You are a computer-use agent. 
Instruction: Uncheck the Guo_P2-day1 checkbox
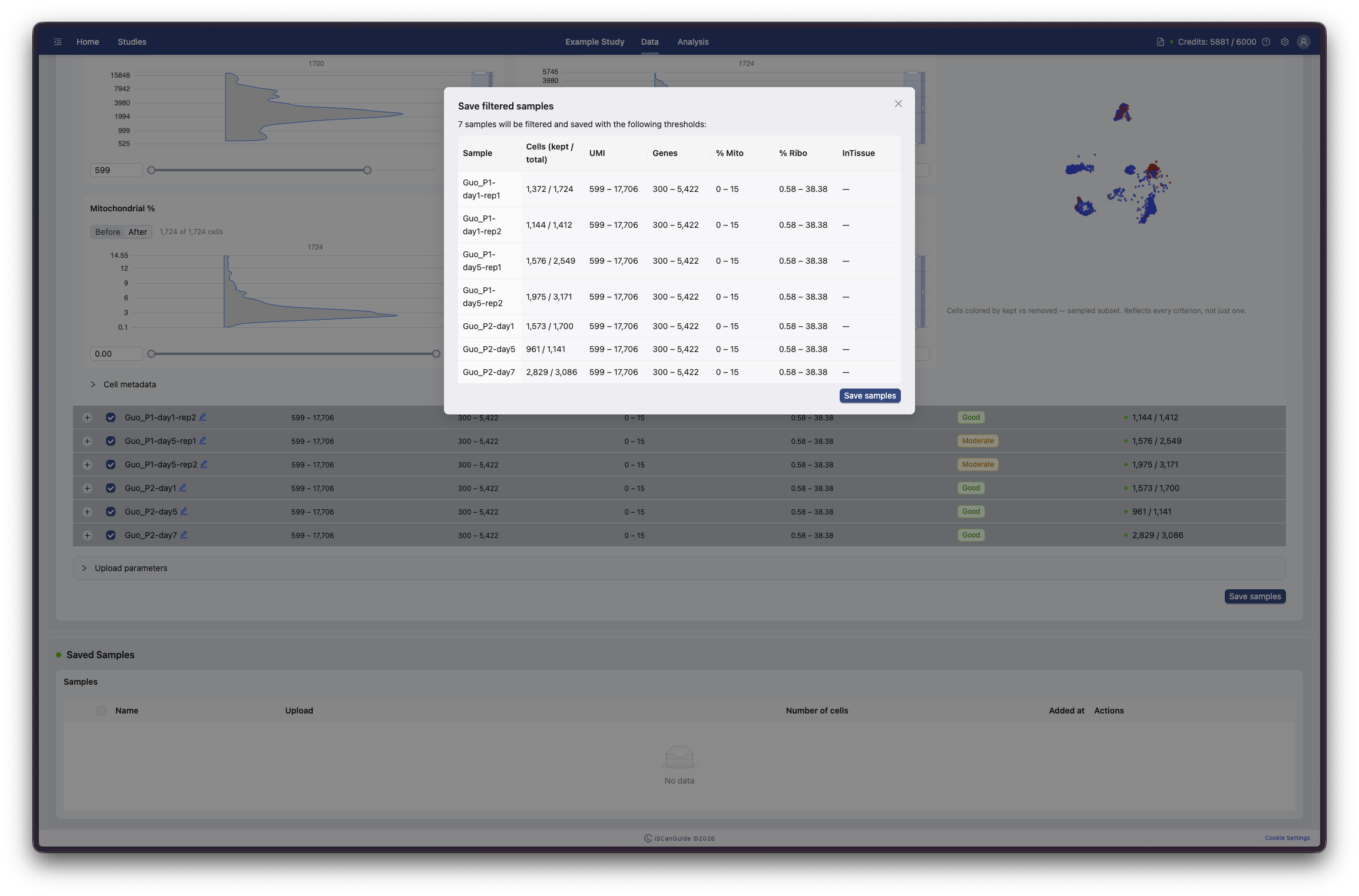point(111,488)
